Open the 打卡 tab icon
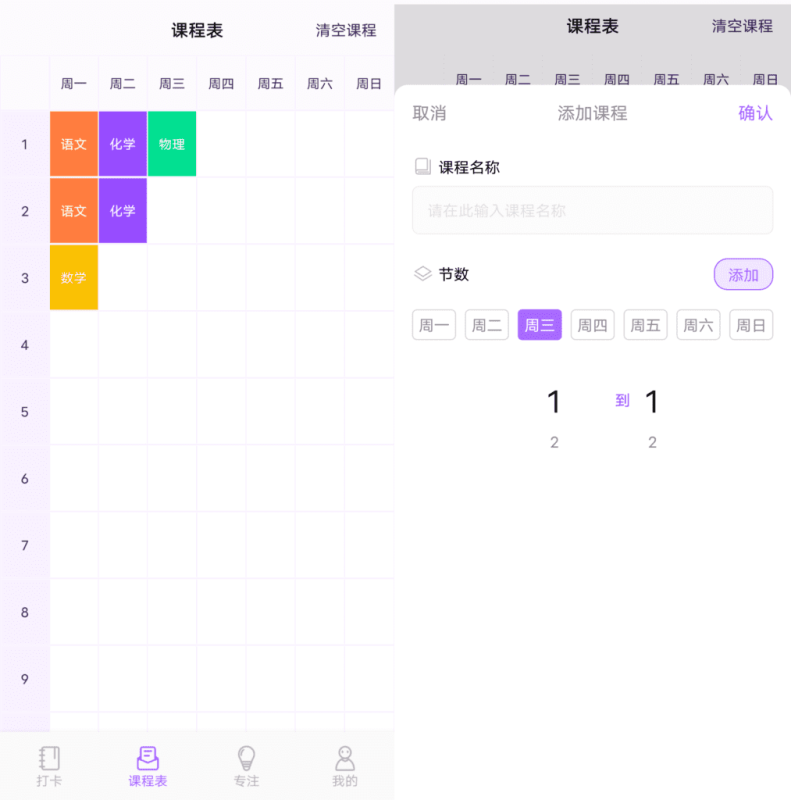Image resolution: width=791 pixels, height=800 pixels. pos(49,759)
